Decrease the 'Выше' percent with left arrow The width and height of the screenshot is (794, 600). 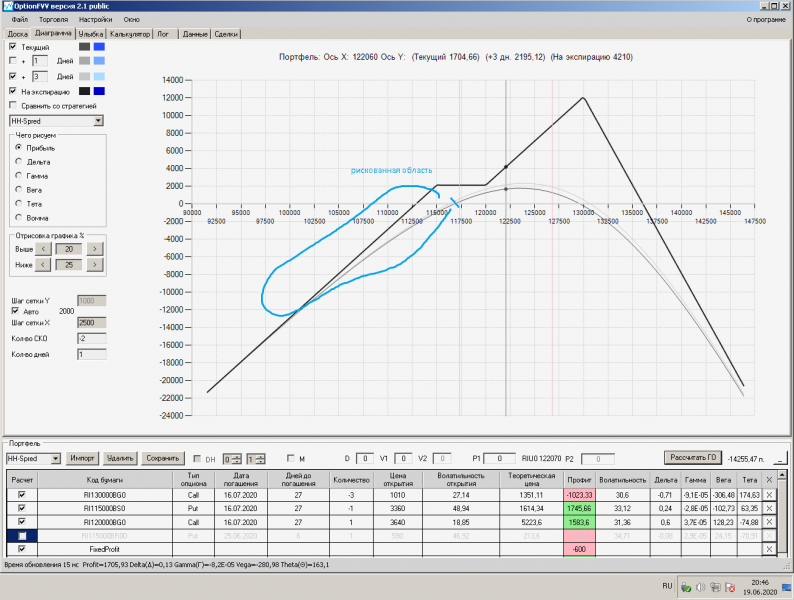43,249
